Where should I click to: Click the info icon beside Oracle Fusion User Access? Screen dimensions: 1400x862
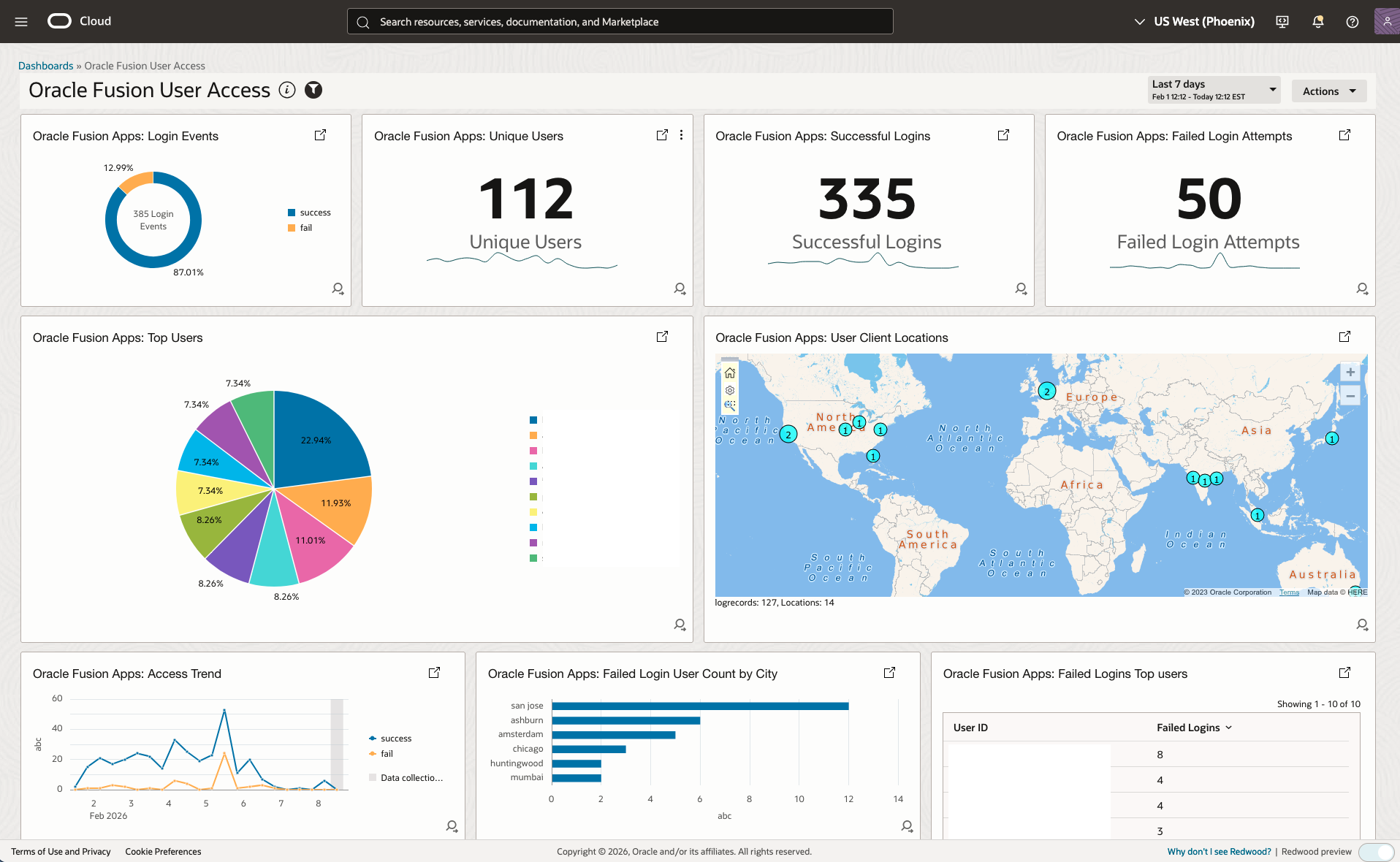tap(286, 90)
